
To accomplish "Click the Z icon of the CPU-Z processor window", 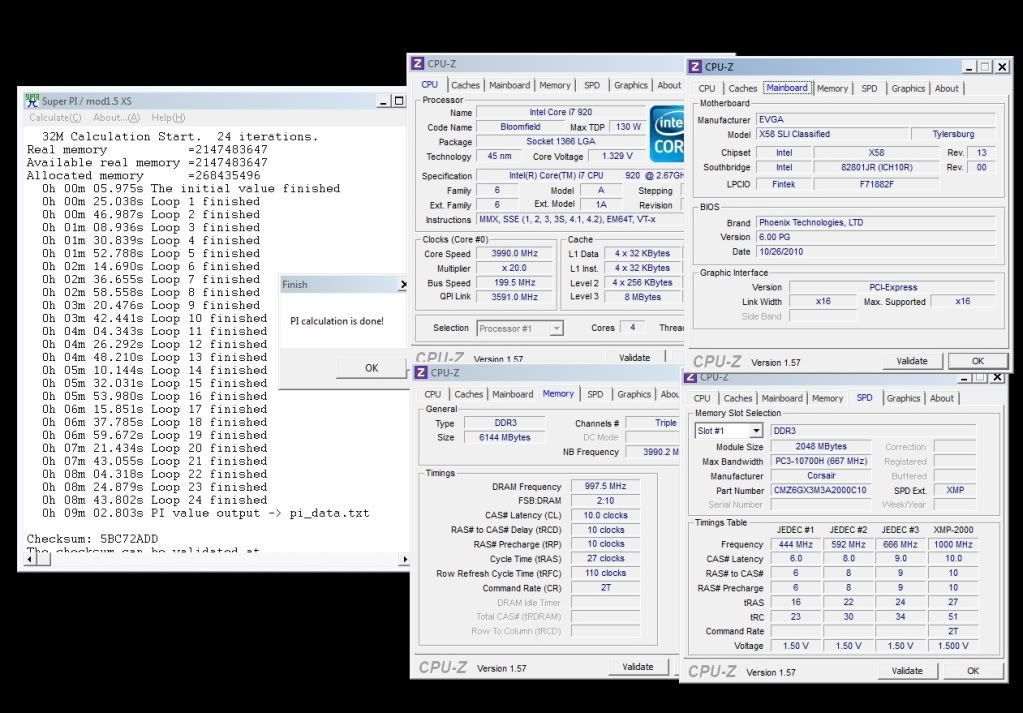I will click(x=418, y=63).
